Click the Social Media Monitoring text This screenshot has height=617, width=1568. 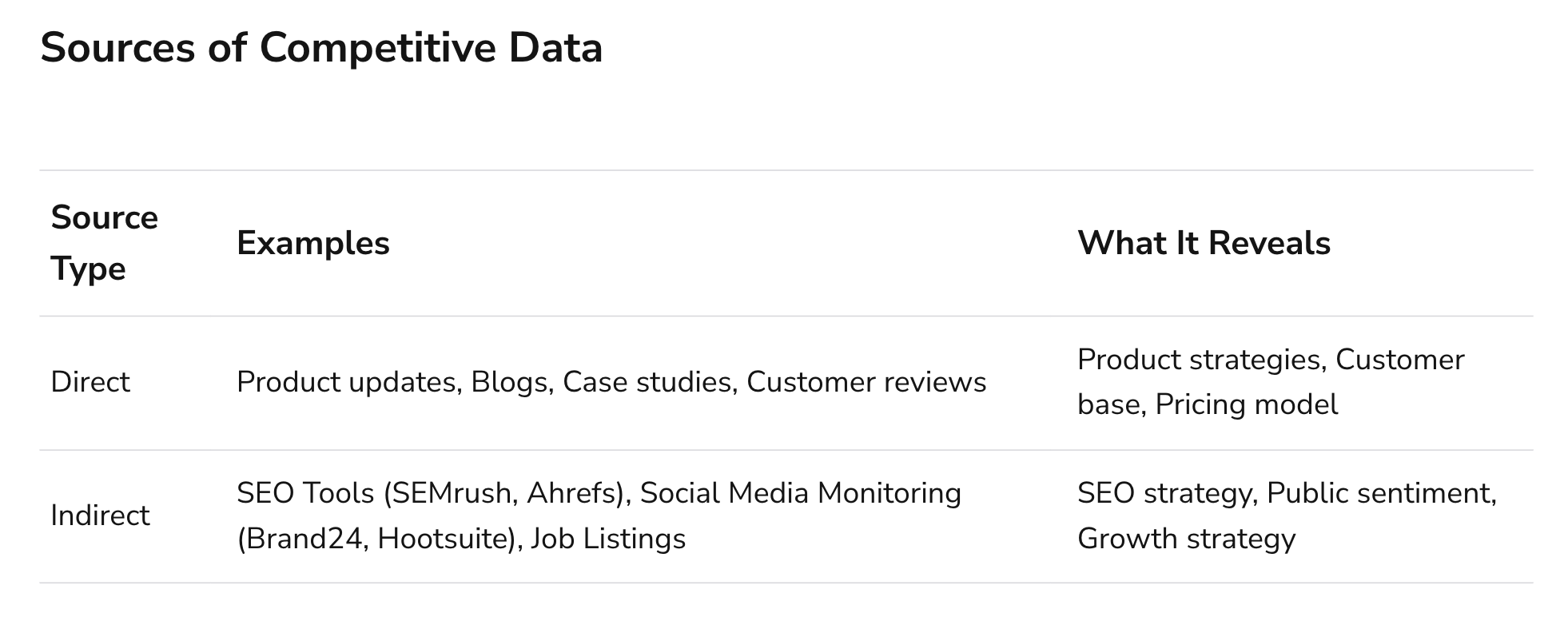coord(801,493)
